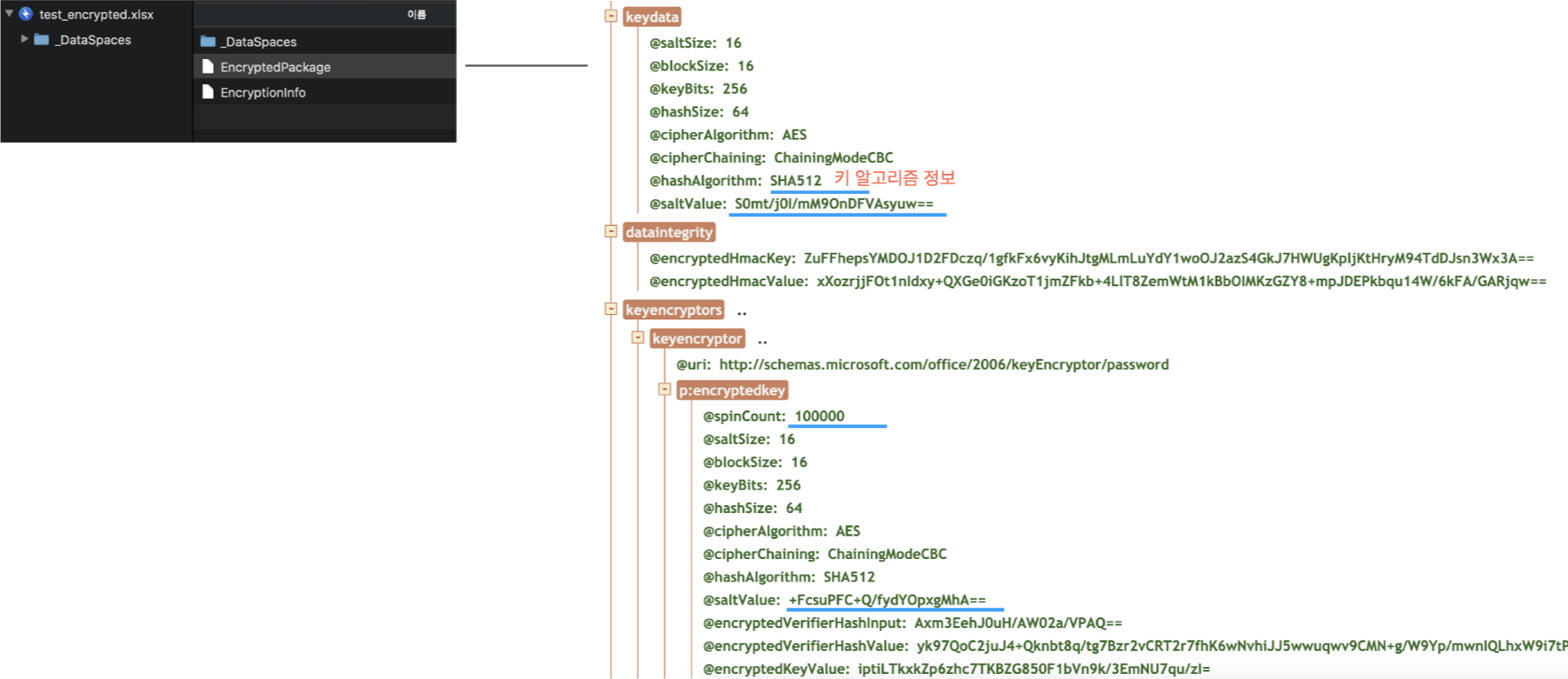Click the spinCount value 100000
The width and height of the screenshot is (1568, 679).
(x=819, y=416)
